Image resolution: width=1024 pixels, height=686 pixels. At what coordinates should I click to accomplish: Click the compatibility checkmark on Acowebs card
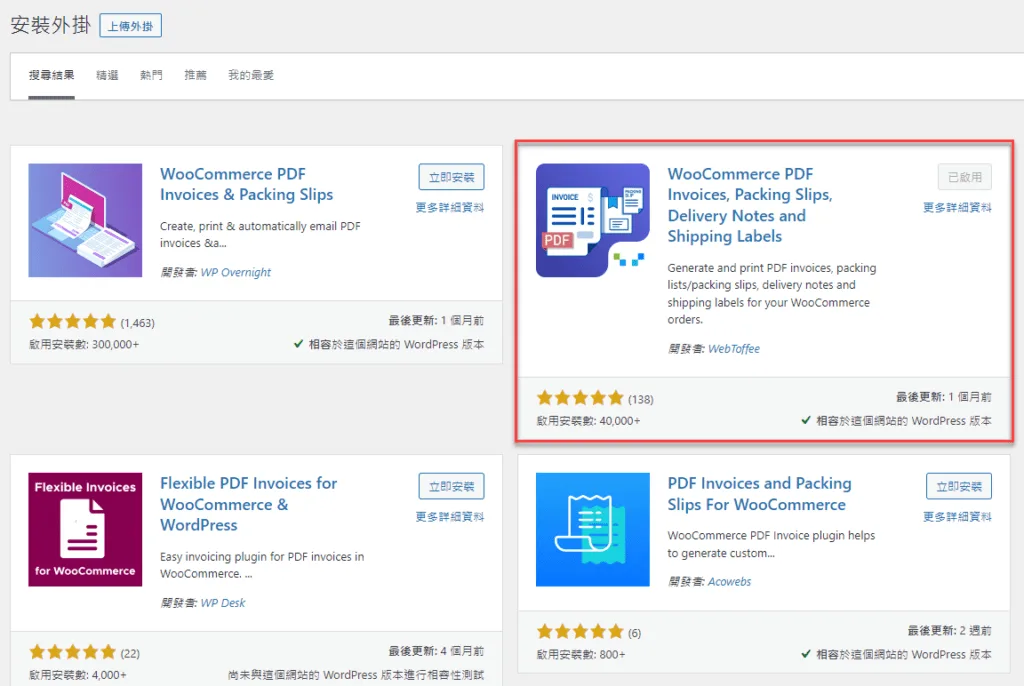click(806, 654)
